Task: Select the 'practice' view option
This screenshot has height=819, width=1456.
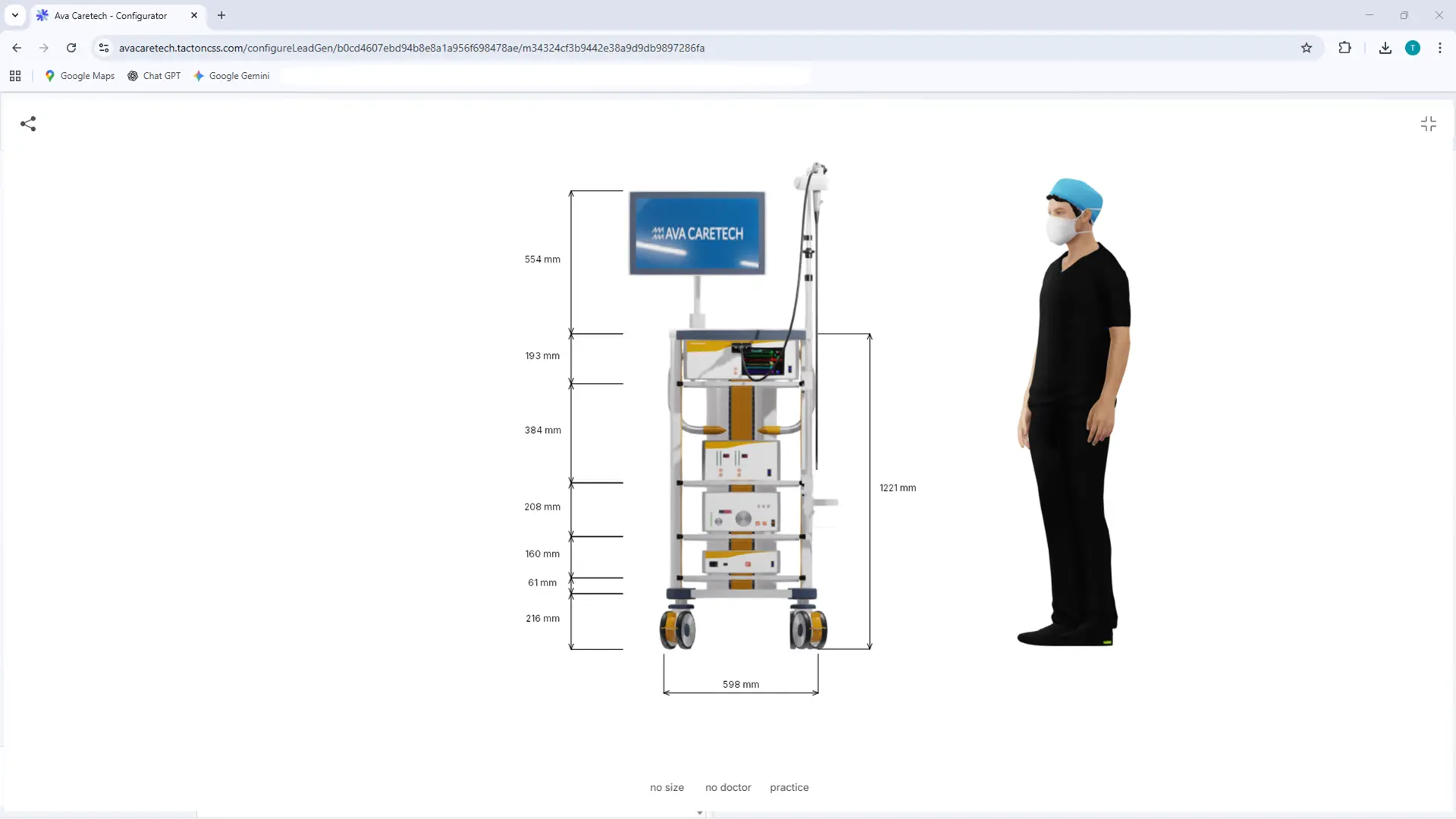Action: (789, 787)
